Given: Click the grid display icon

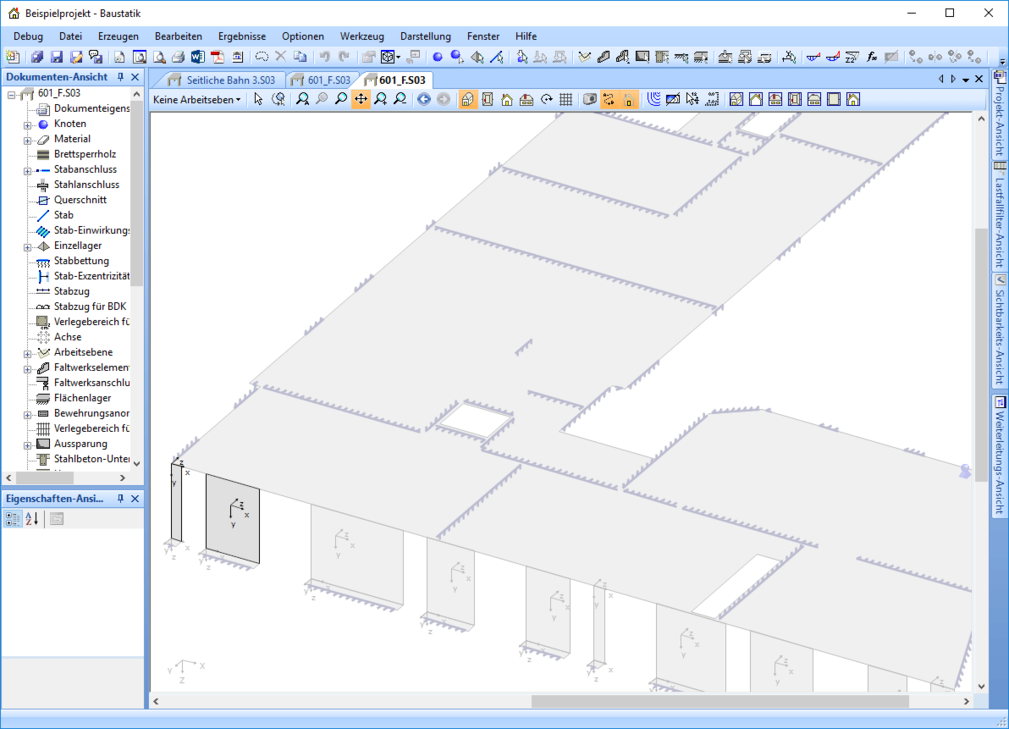Looking at the screenshot, I should pos(566,99).
